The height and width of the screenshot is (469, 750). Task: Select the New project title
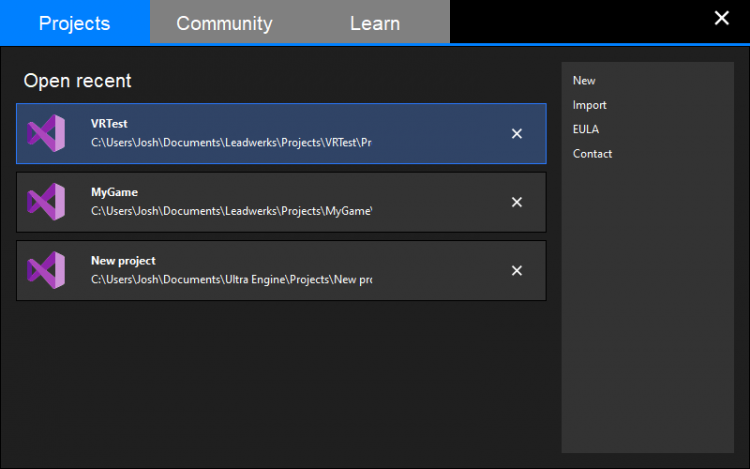click(x=123, y=260)
